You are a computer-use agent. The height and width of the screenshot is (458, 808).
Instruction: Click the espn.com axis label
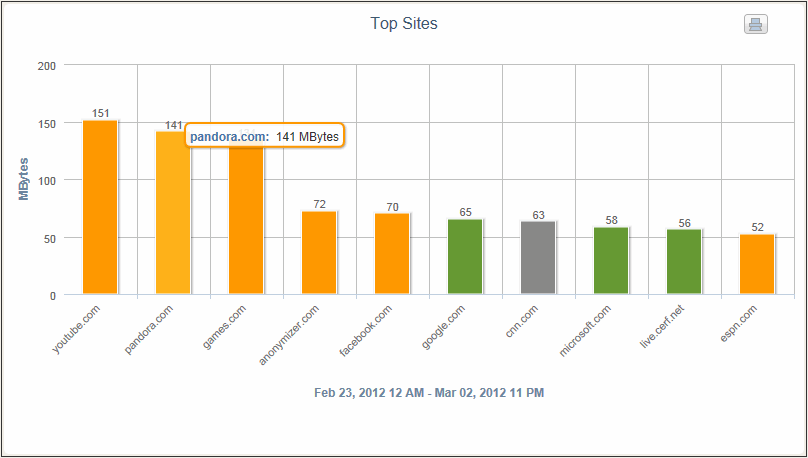coord(739,324)
